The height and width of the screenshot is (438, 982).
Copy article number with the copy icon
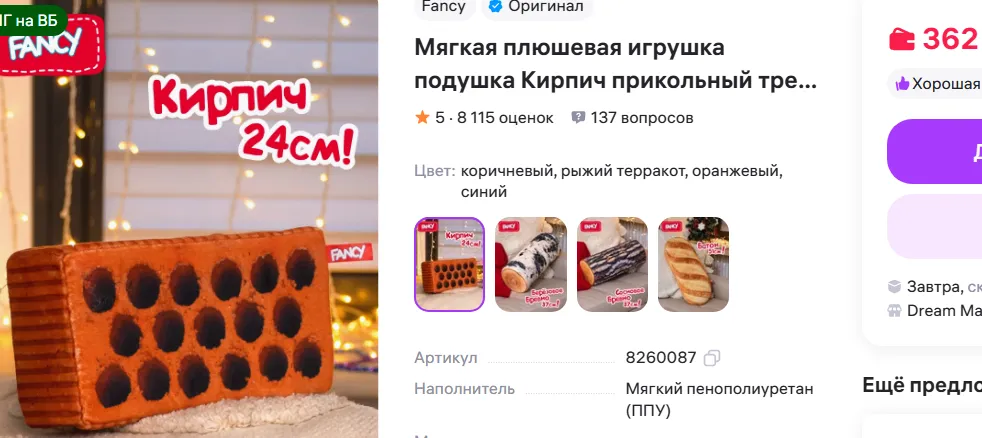[711, 358]
